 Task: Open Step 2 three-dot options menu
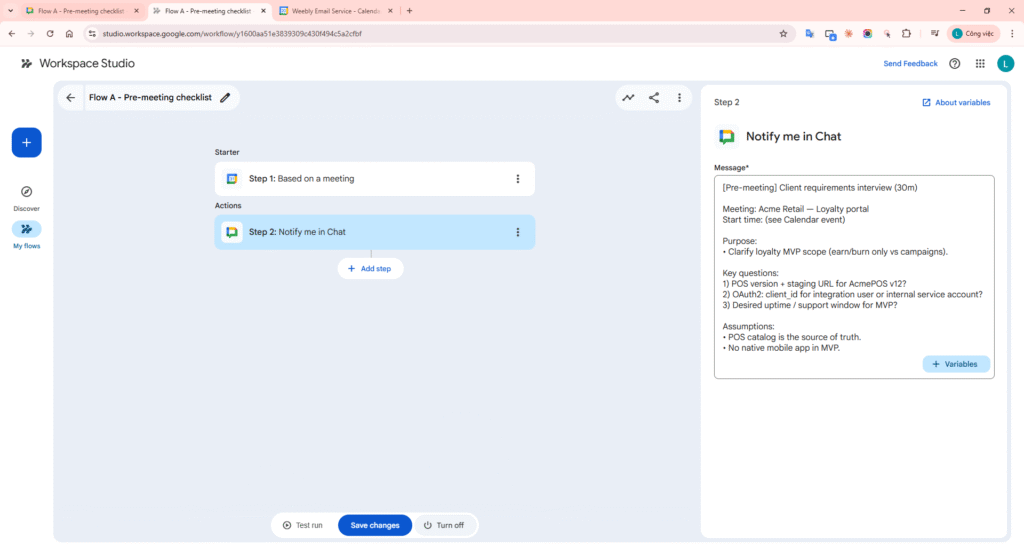(x=517, y=232)
